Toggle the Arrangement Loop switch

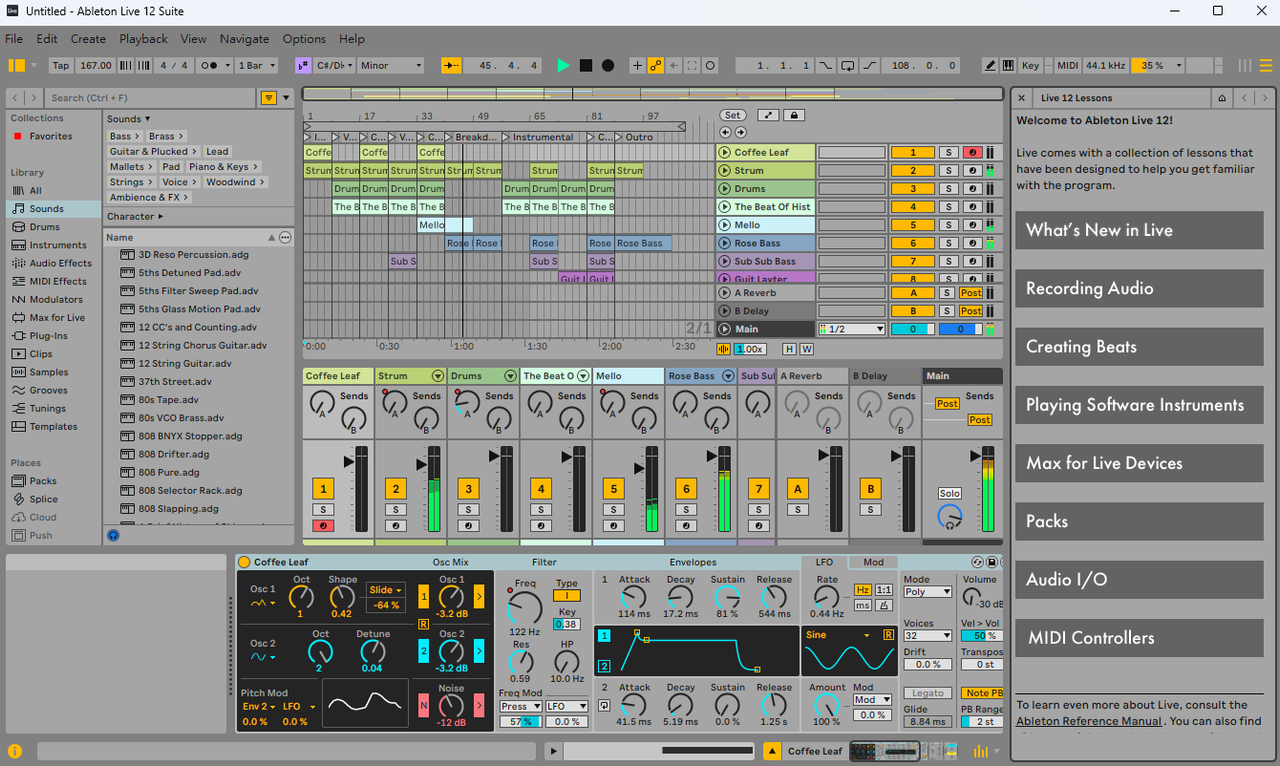click(848, 66)
